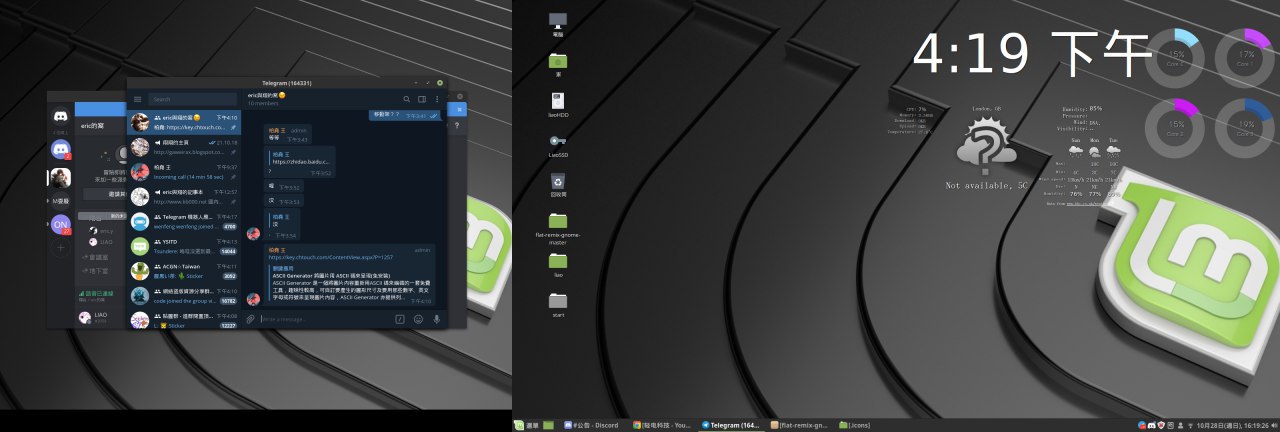Viewport: 1280px width, 432px height.
Task: Open the gawairac.blogspot channel chat
Action: (x=184, y=147)
